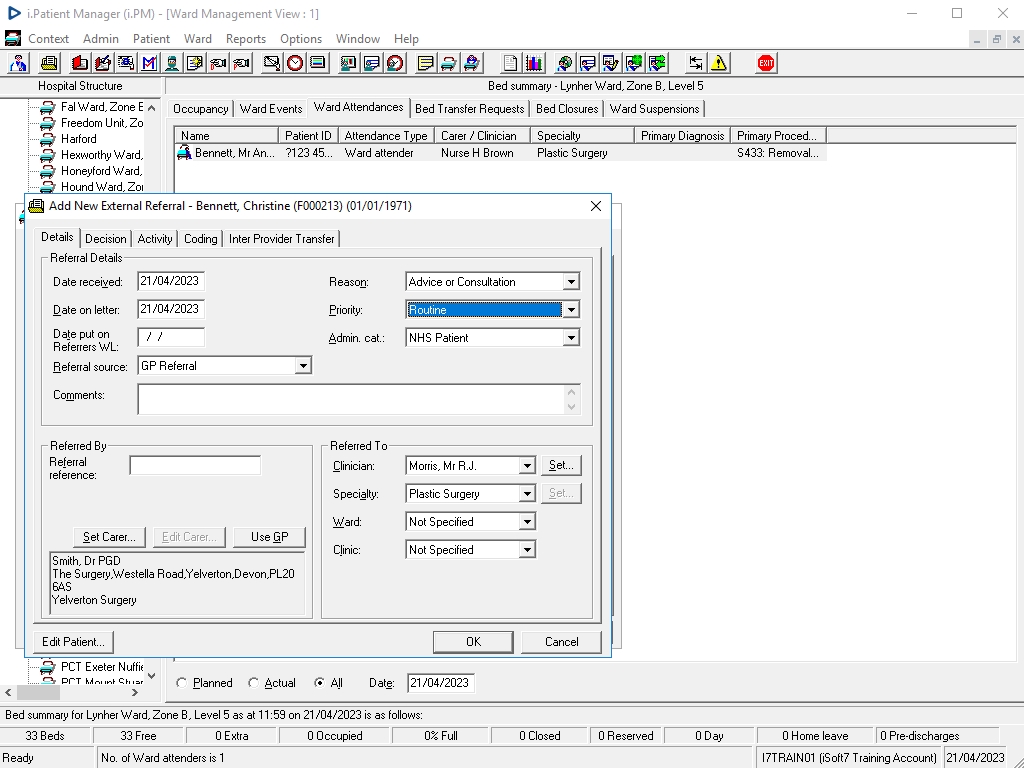Click the patient icon next to Bennett, Mr An...

tap(185, 153)
